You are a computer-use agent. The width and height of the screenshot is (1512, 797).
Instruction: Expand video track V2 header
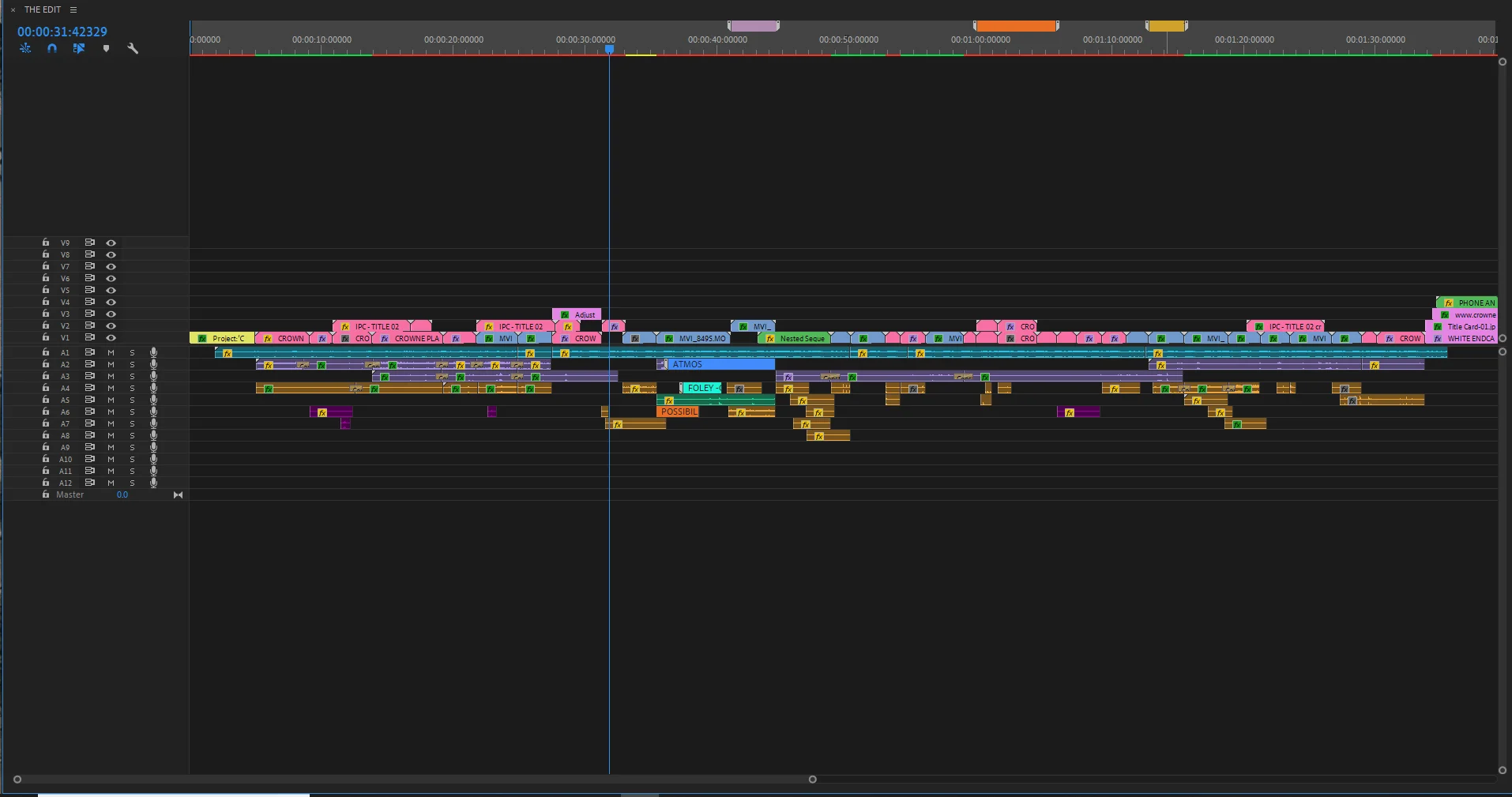[64, 325]
